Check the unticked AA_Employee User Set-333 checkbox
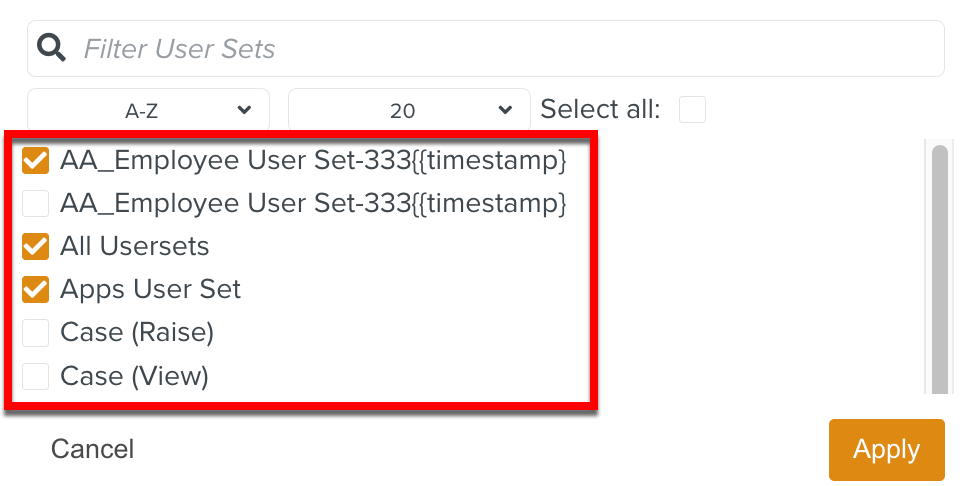This screenshot has width=962, height=486. [x=36, y=204]
